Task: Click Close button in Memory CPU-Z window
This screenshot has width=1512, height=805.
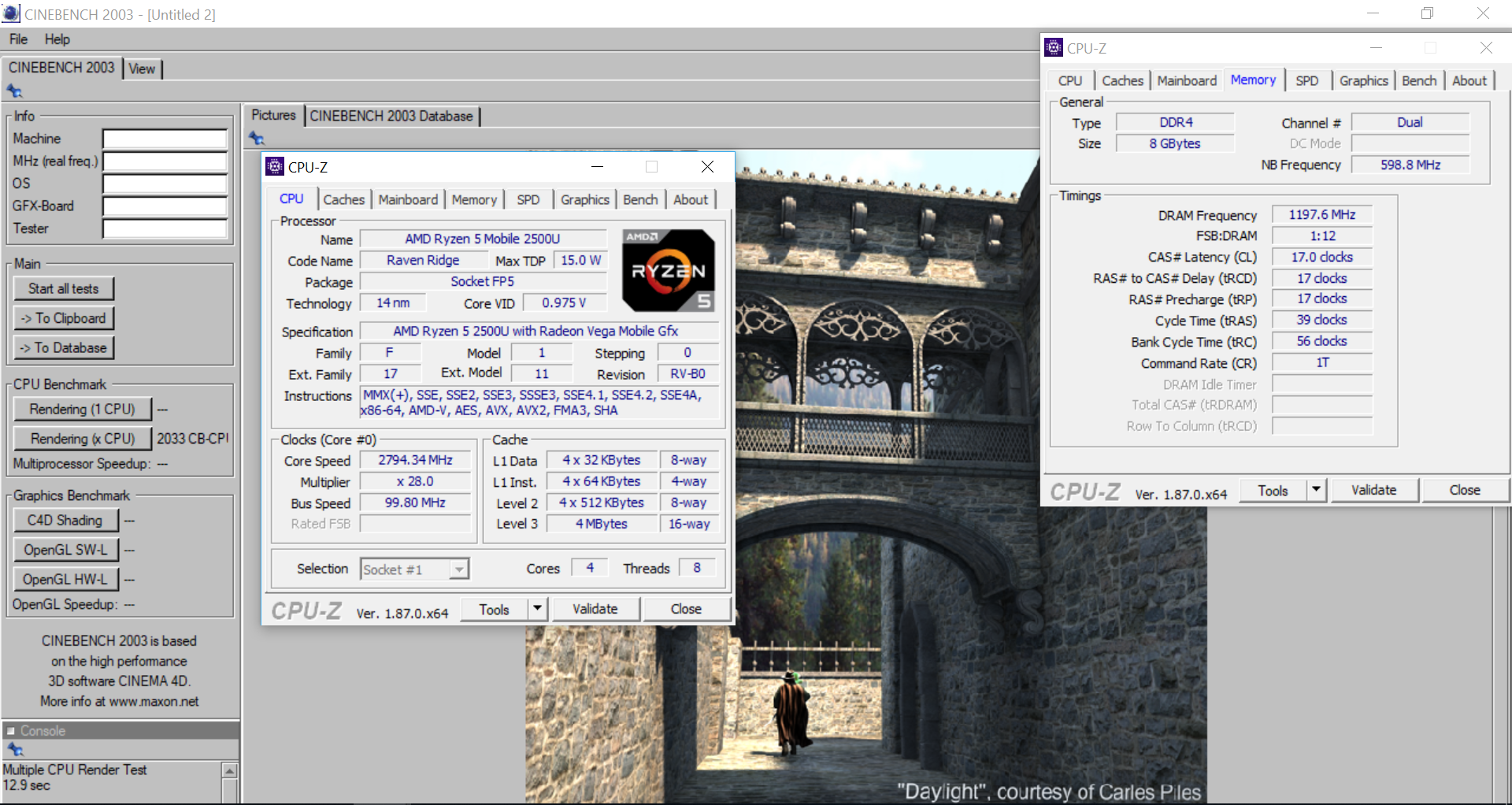Action: (1466, 490)
